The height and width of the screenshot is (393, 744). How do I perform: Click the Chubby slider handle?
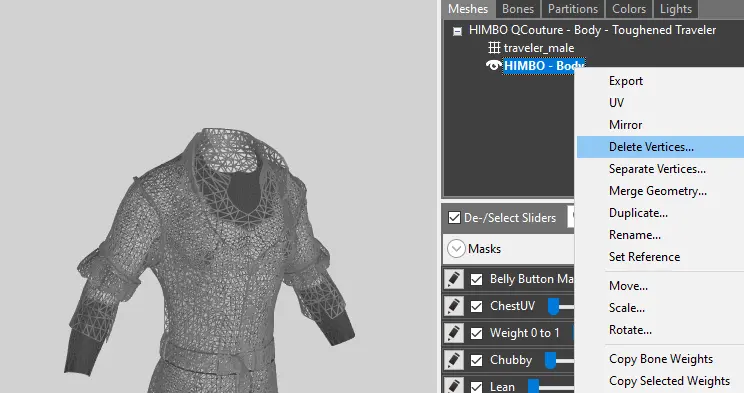550,360
